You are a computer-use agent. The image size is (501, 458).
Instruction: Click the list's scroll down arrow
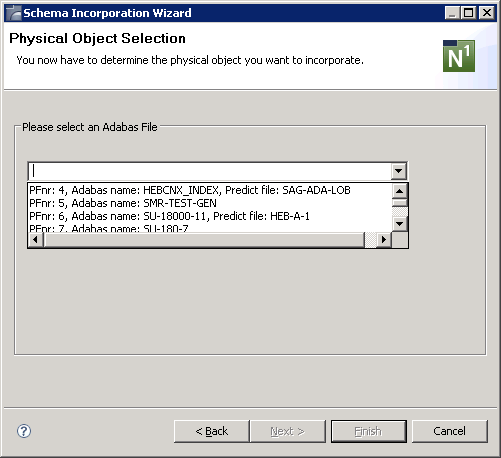click(x=399, y=223)
